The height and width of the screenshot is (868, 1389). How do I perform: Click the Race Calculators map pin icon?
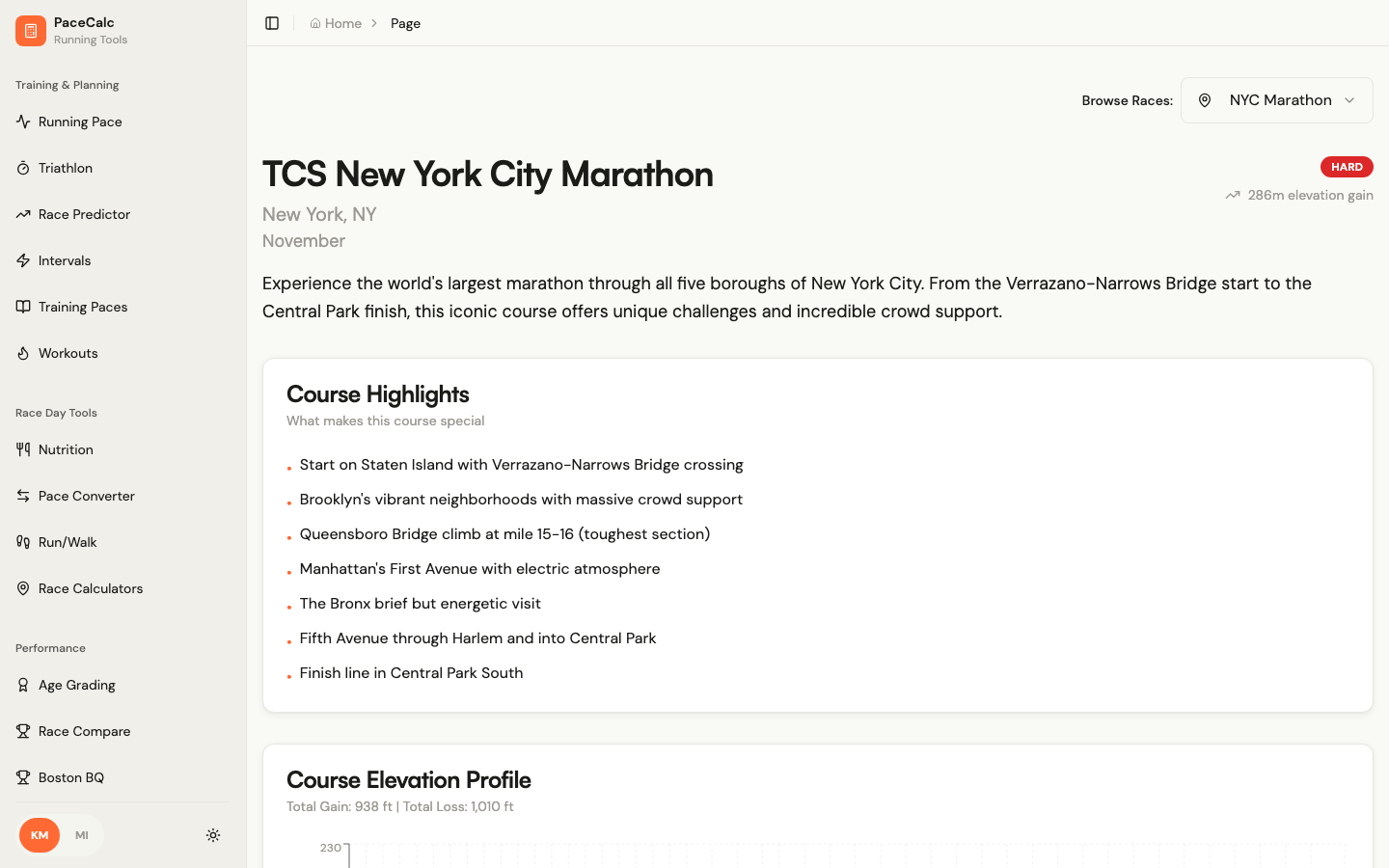click(23, 588)
